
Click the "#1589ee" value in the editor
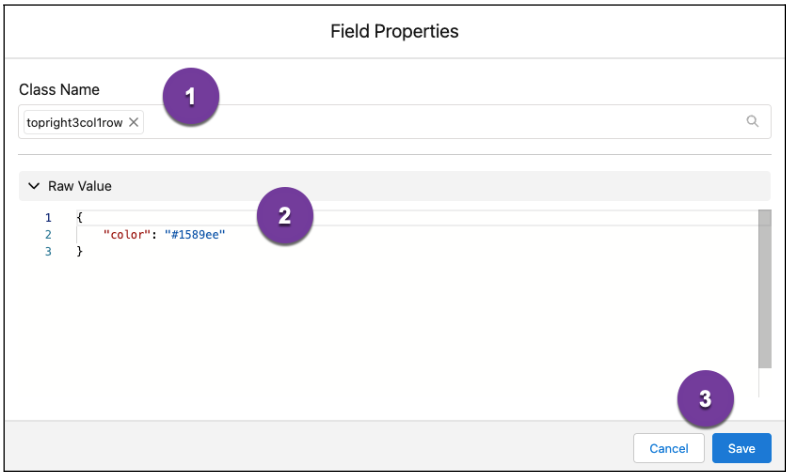(195, 234)
